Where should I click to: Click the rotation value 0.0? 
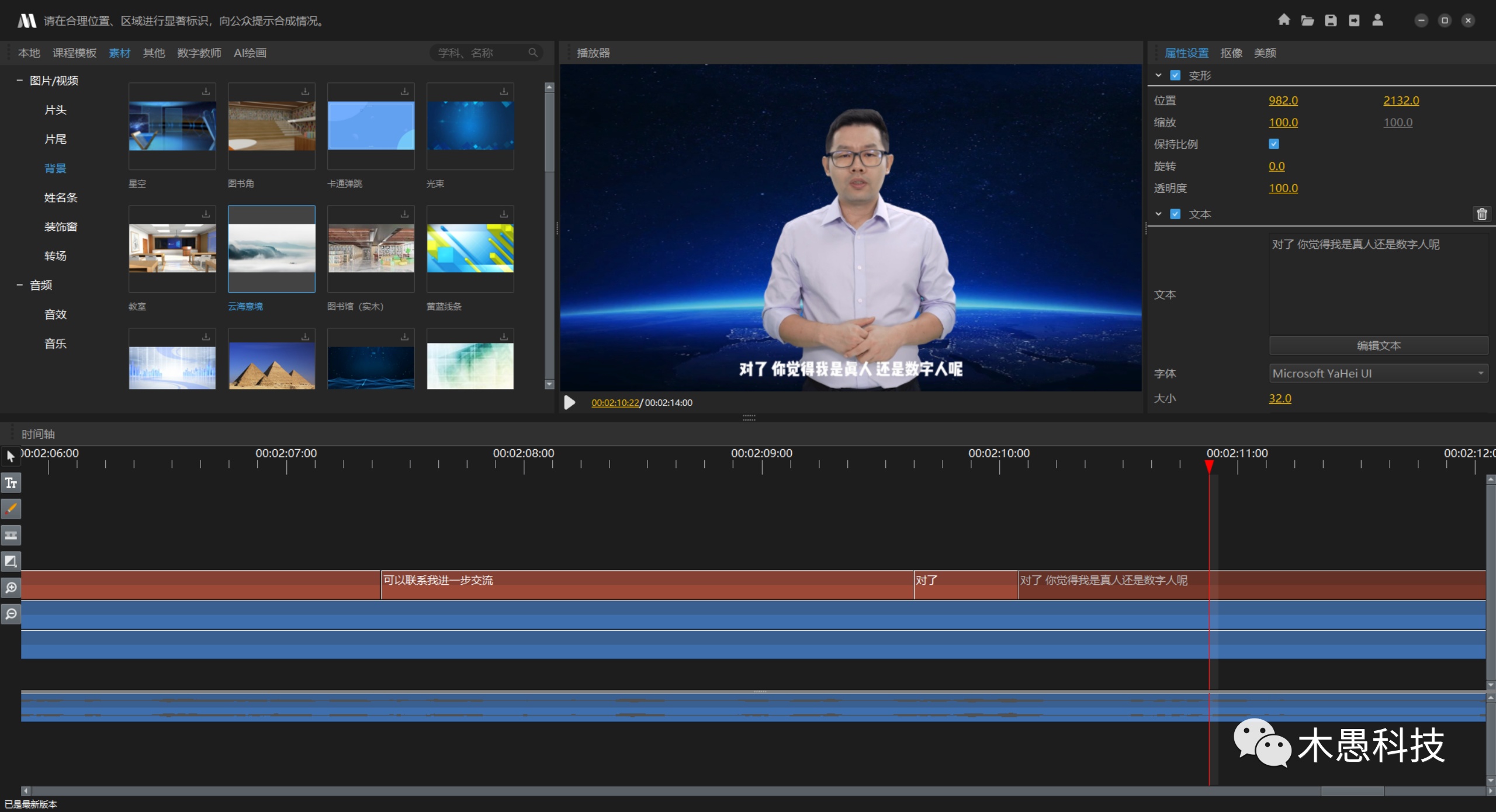coord(1277,166)
